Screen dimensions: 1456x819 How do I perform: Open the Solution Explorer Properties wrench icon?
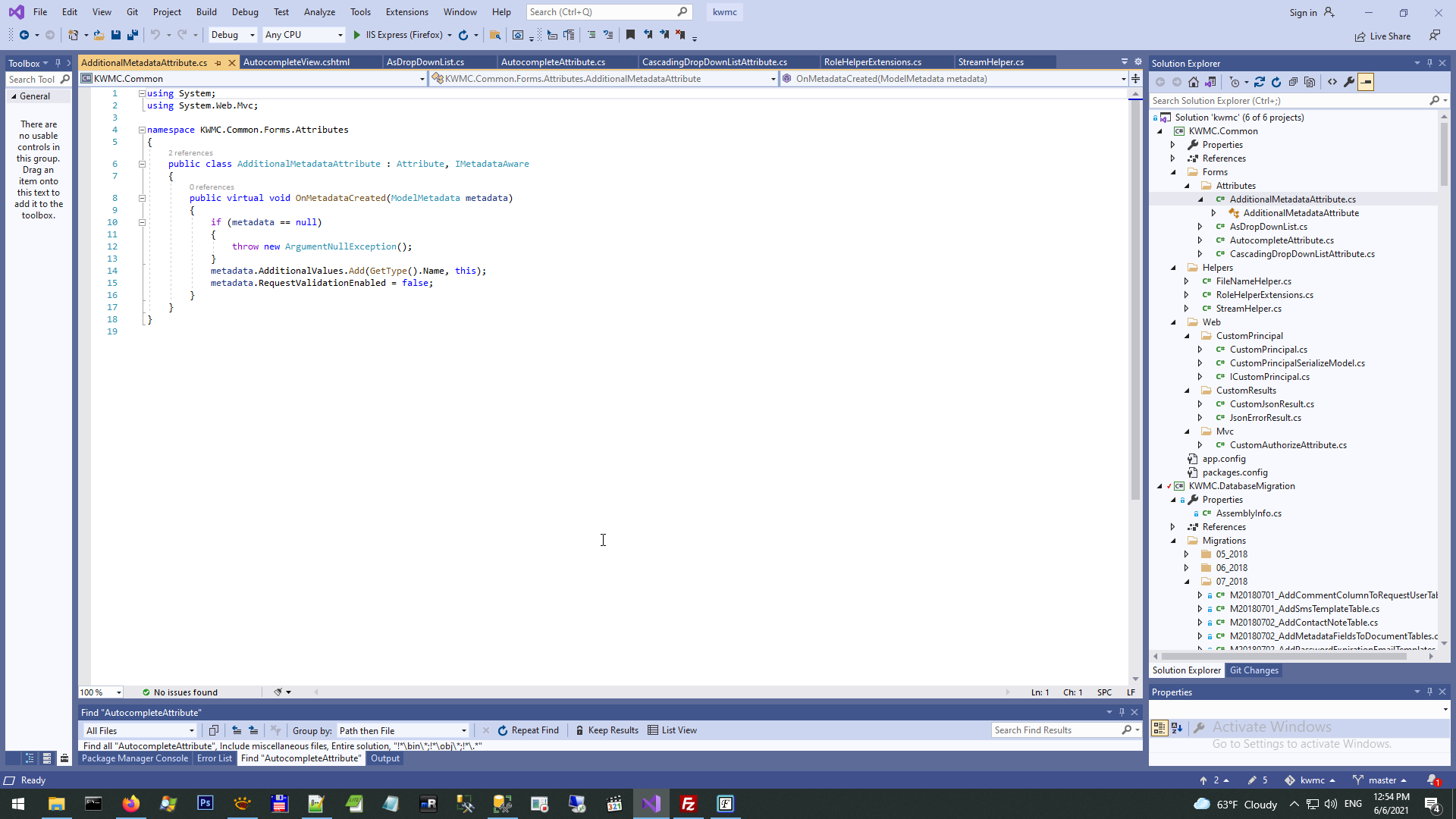coord(1349,82)
